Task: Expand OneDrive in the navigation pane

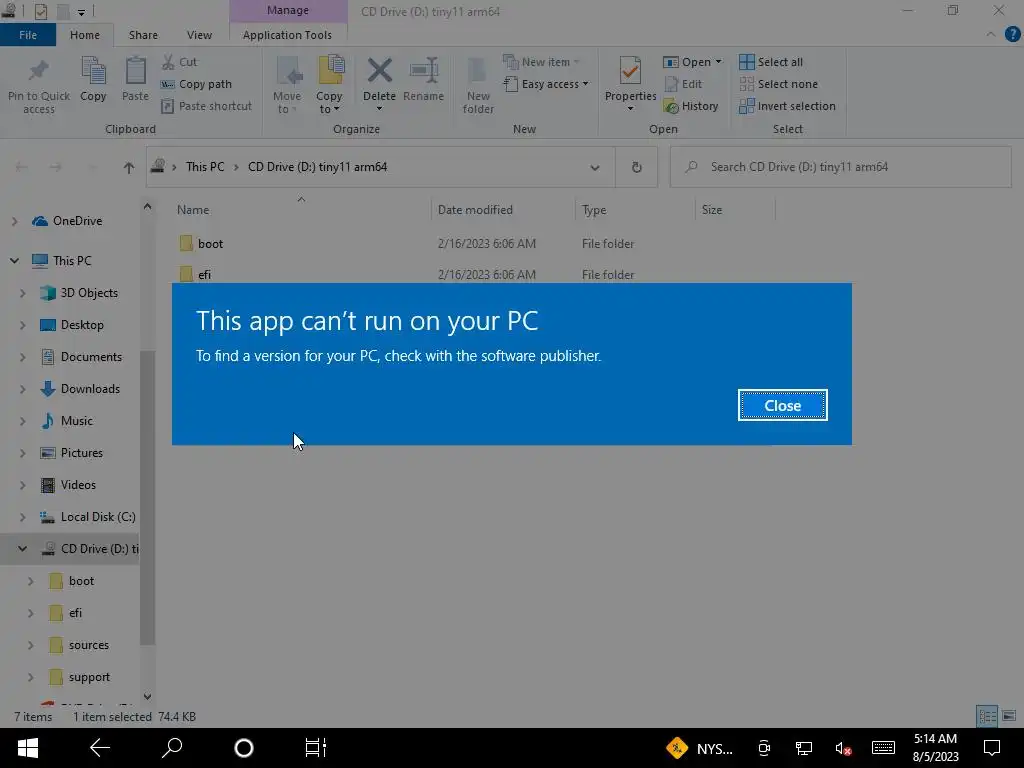Action: (14, 221)
